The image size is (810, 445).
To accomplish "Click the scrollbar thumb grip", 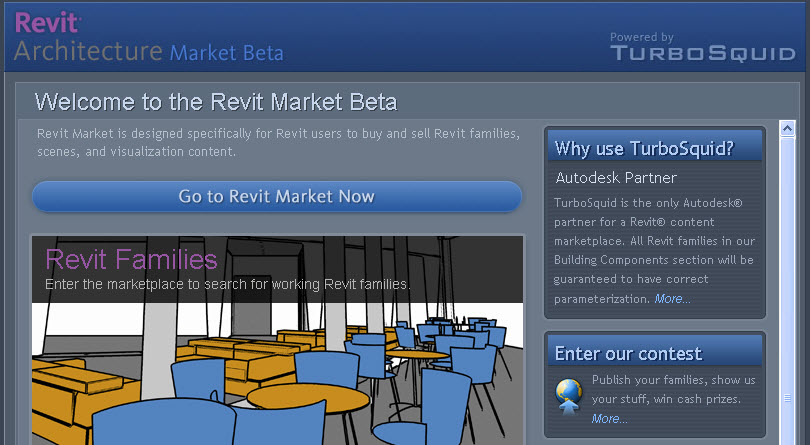I will [787, 398].
